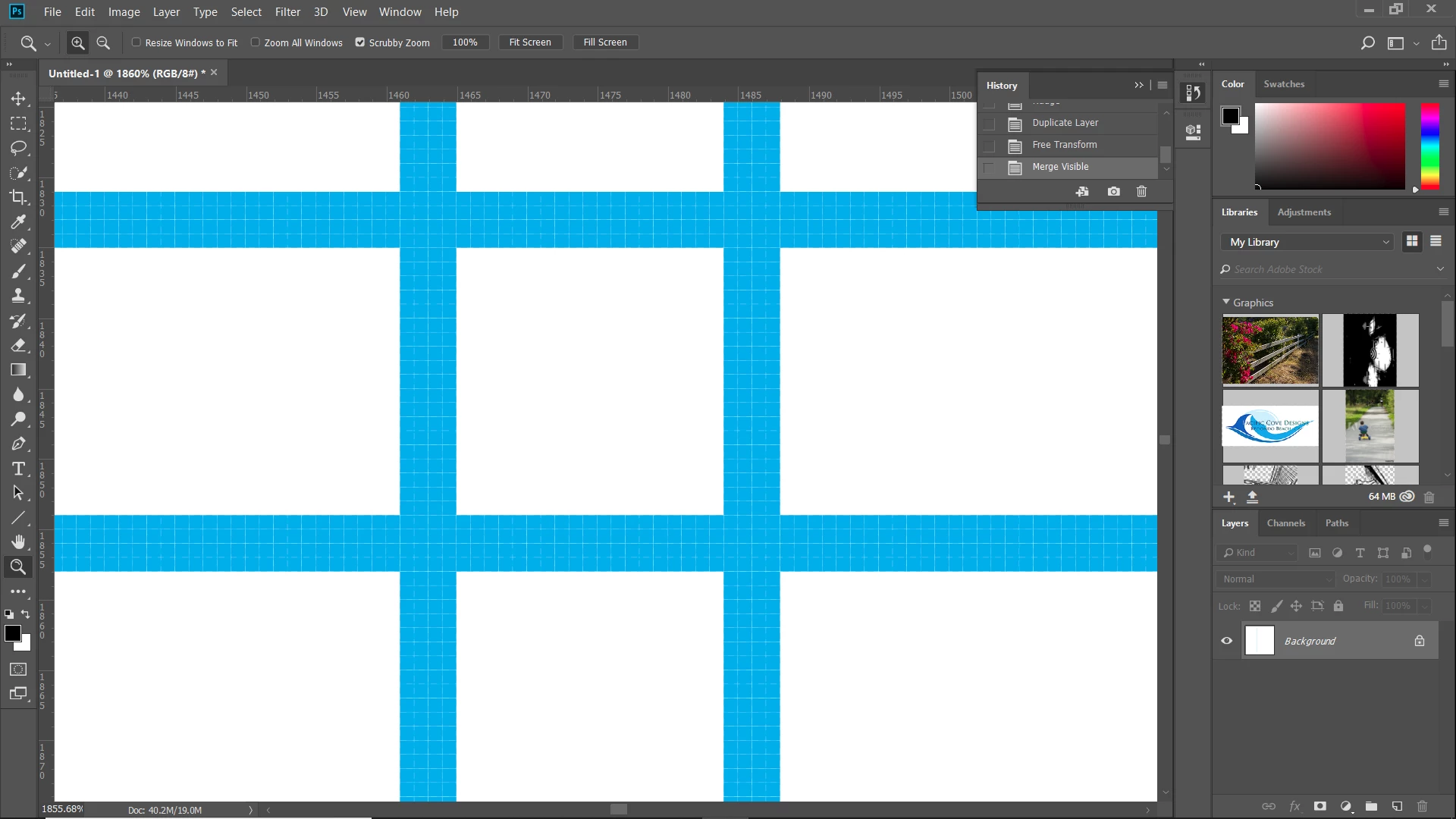This screenshot has height=819, width=1456.
Task: Click the Zoom Out magnifier icon
Action: 103,43
